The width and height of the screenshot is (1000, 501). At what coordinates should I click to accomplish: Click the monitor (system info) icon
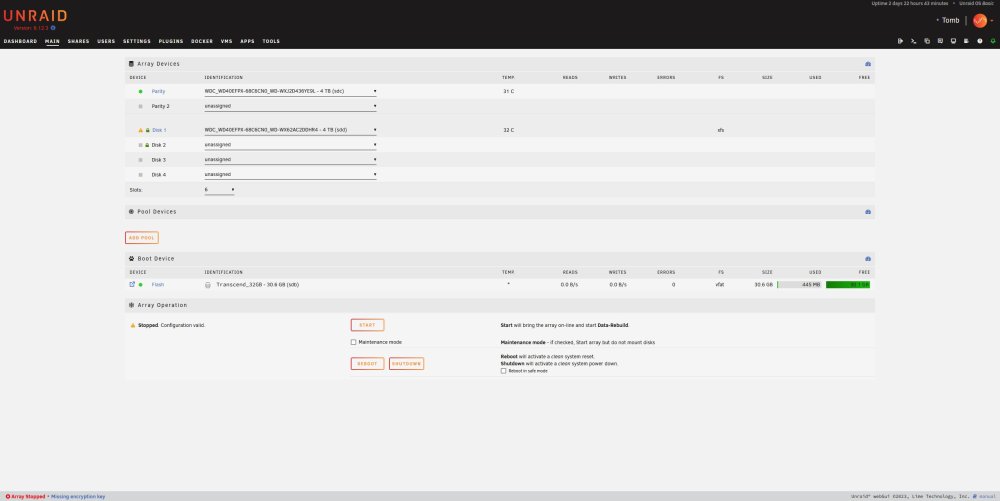pos(953,41)
